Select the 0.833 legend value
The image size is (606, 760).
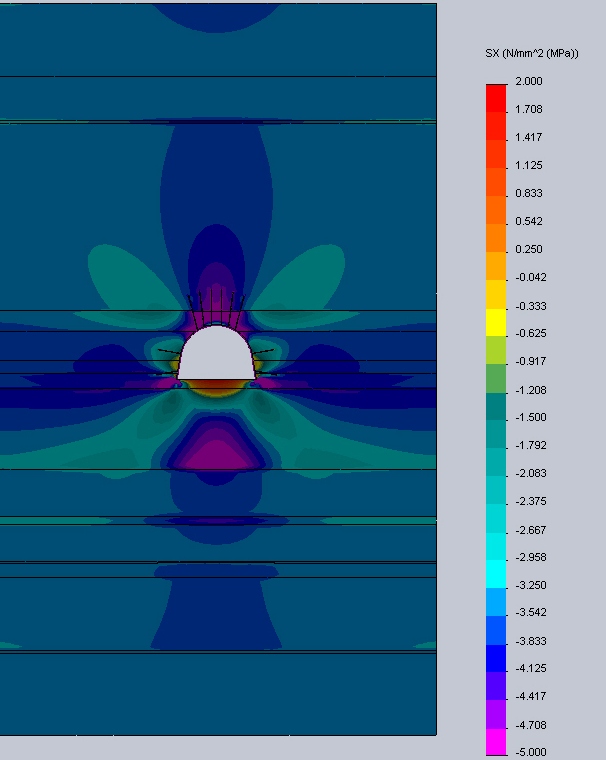pos(529,193)
